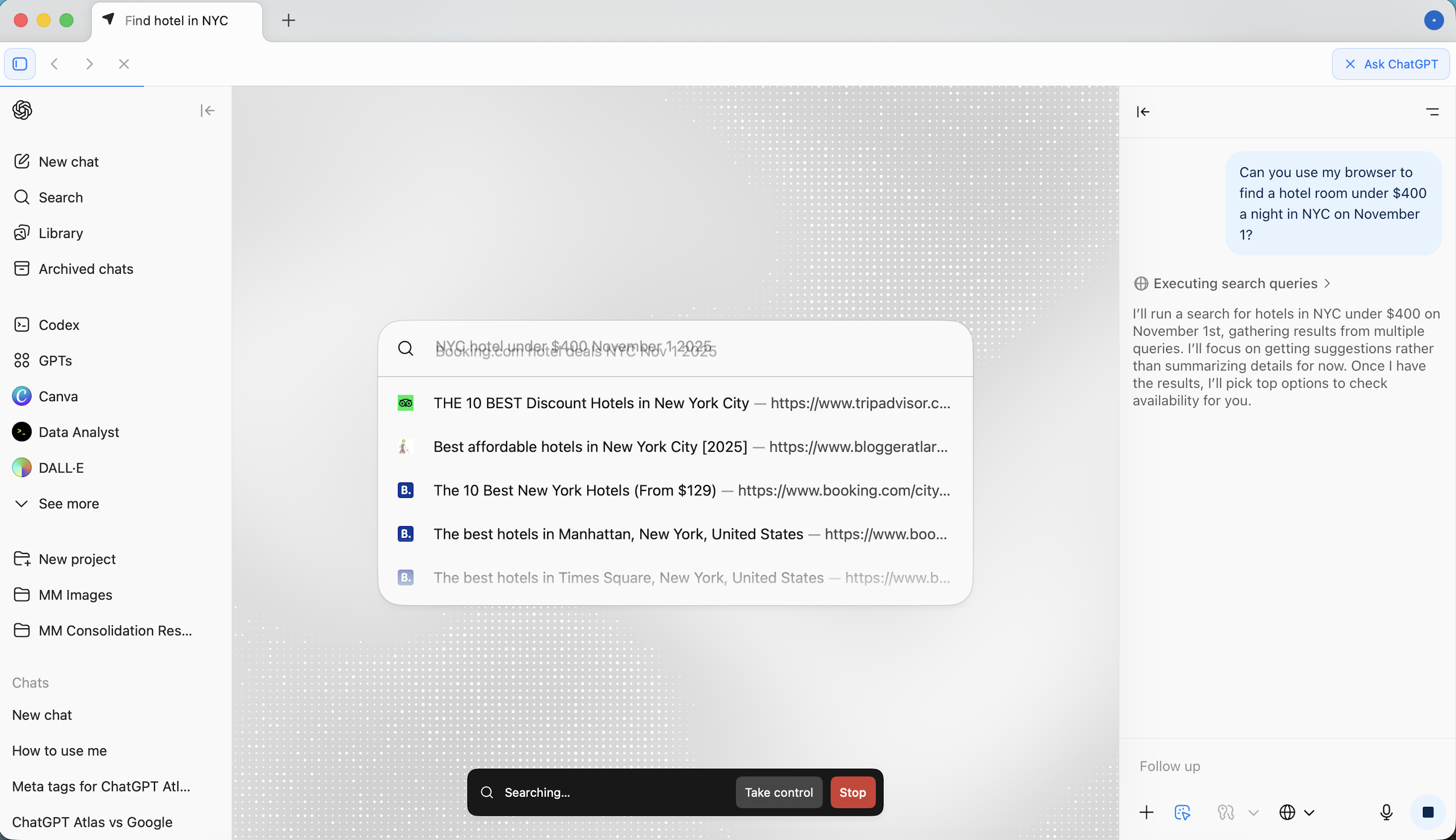Click the stop-generation square button
Screen dimensions: 1456x840
pyautogui.click(x=1428, y=812)
